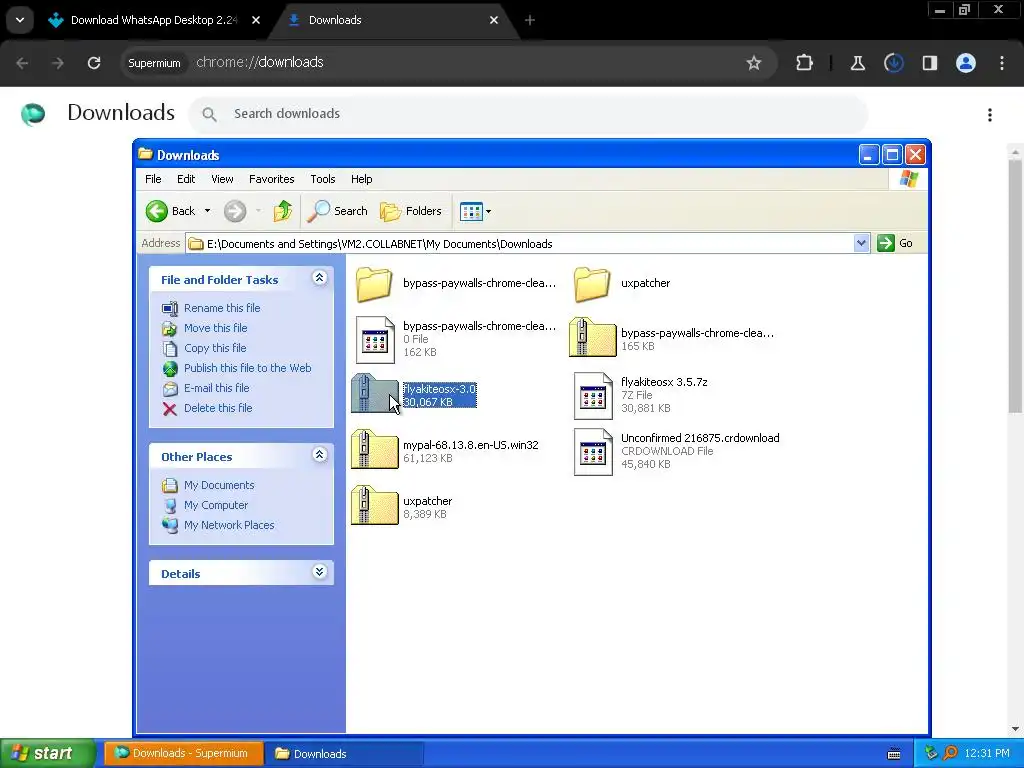Screen dimensions: 1024x768
Task: Open the Explorer Search magnifier
Action: click(x=319, y=211)
